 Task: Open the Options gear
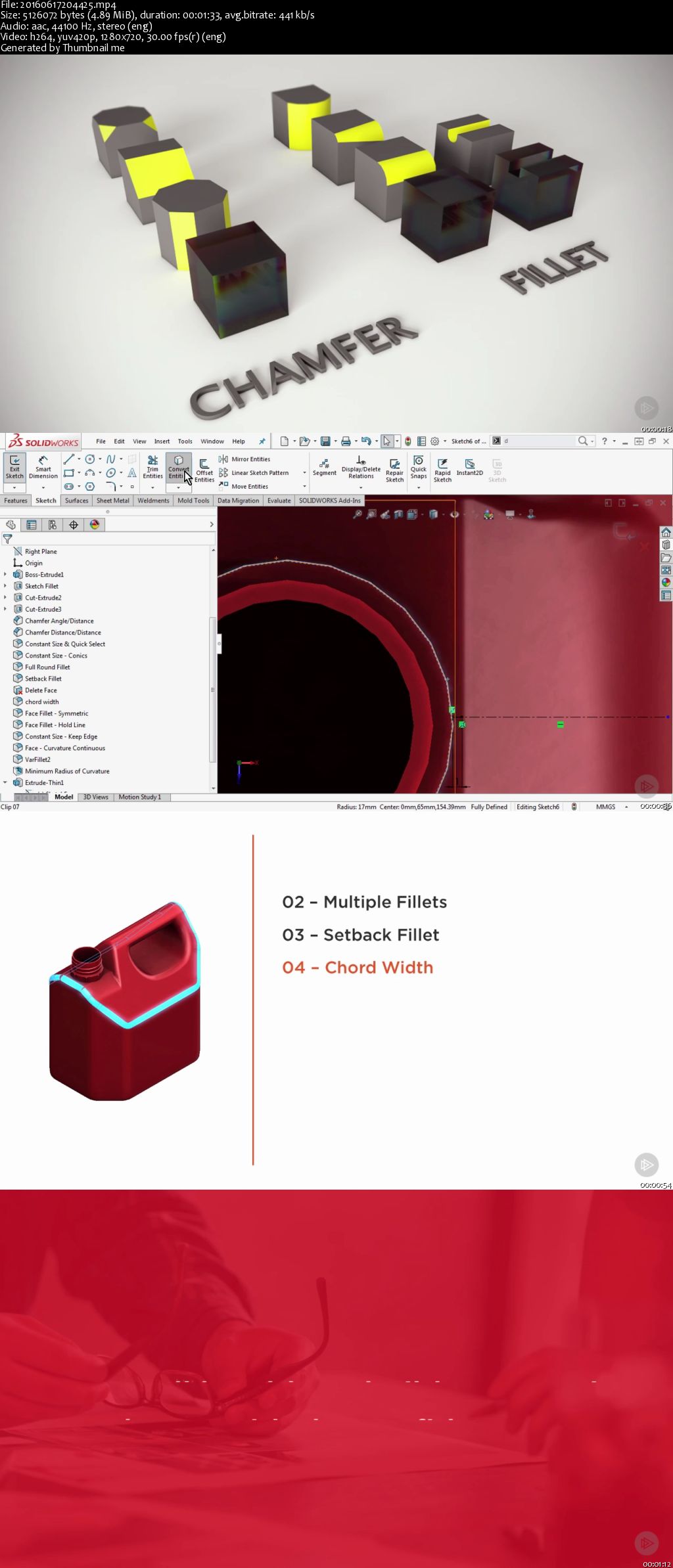(x=434, y=441)
